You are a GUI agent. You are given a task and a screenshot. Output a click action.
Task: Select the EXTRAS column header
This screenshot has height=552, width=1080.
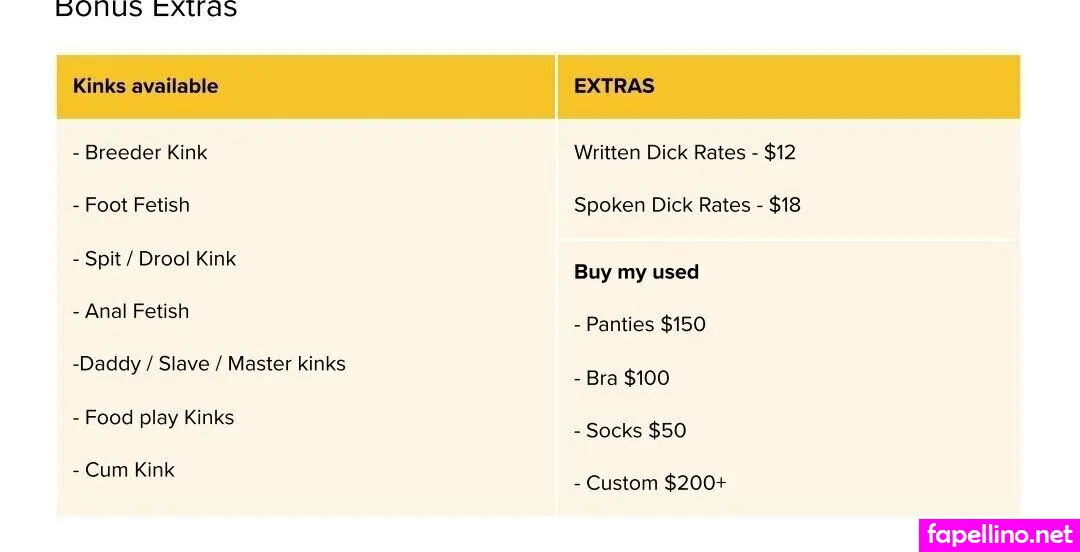[x=614, y=86]
